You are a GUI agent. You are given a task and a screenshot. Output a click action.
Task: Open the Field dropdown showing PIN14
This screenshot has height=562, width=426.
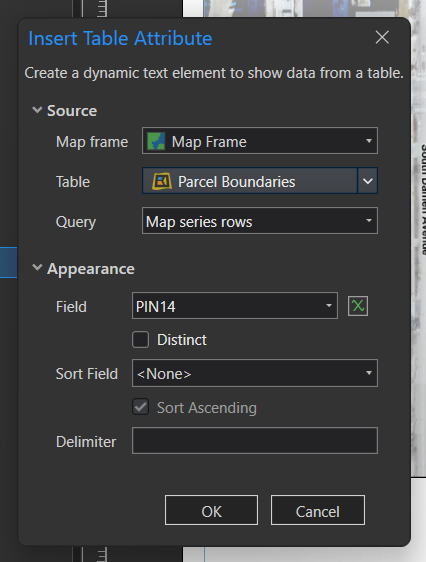tap(235, 305)
